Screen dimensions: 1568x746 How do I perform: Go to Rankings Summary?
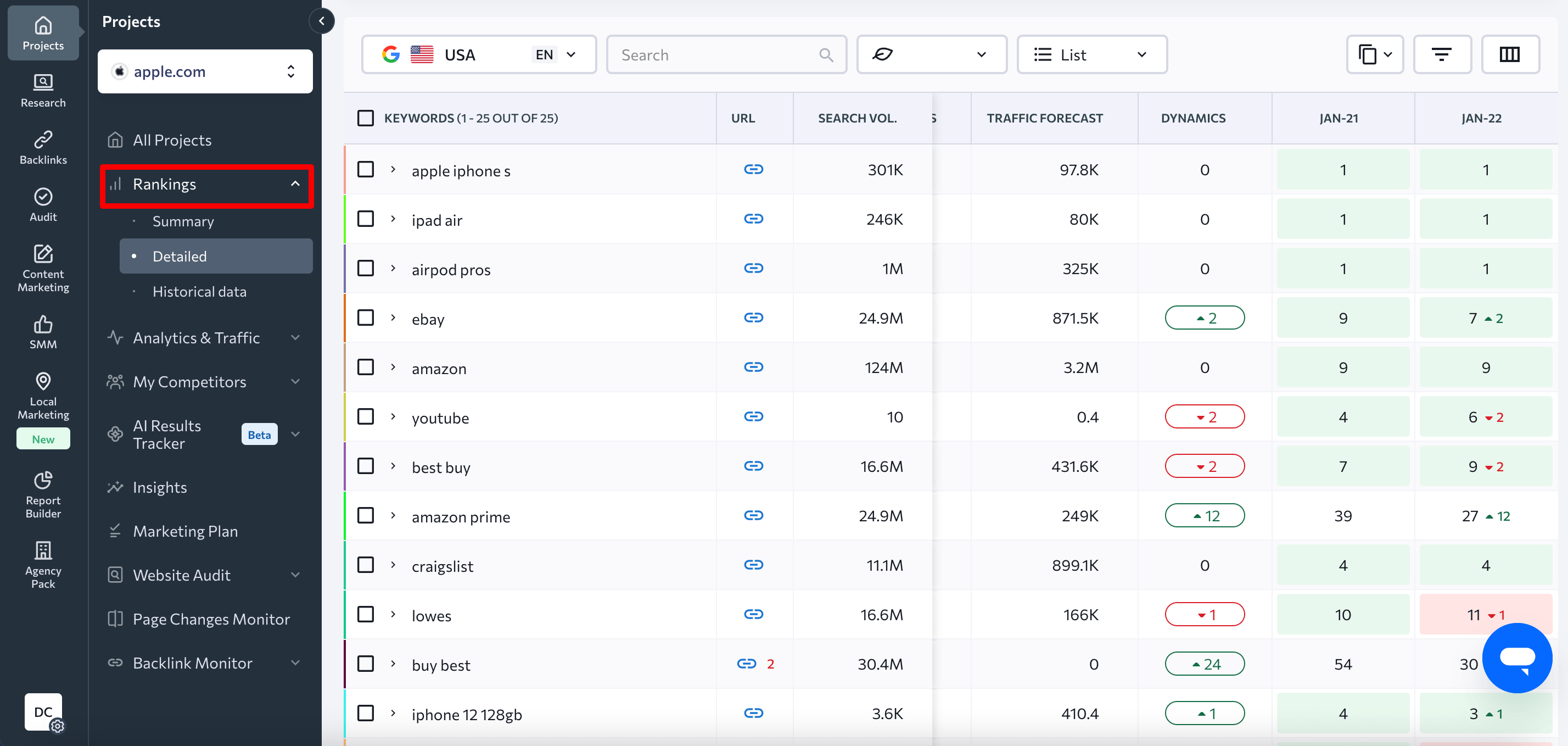point(183,221)
